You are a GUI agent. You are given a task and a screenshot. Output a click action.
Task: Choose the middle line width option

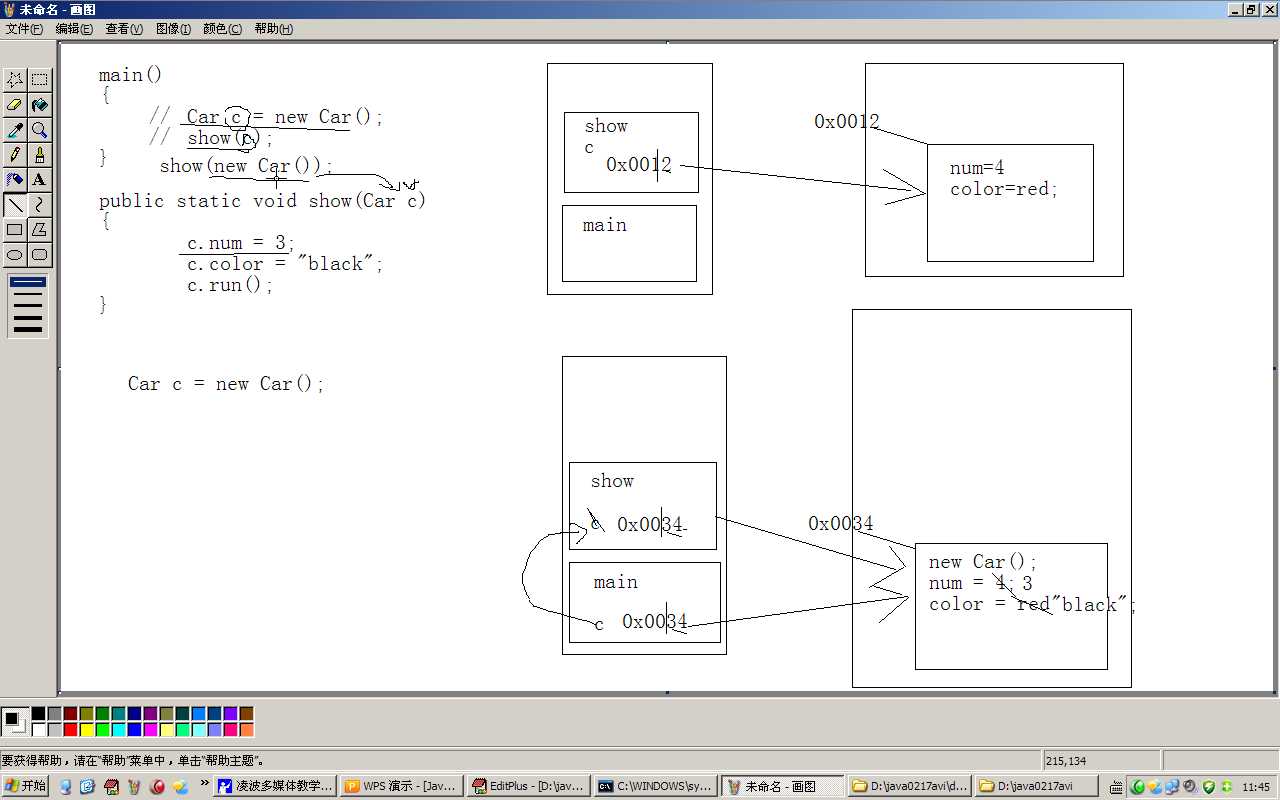(x=28, y=306)
